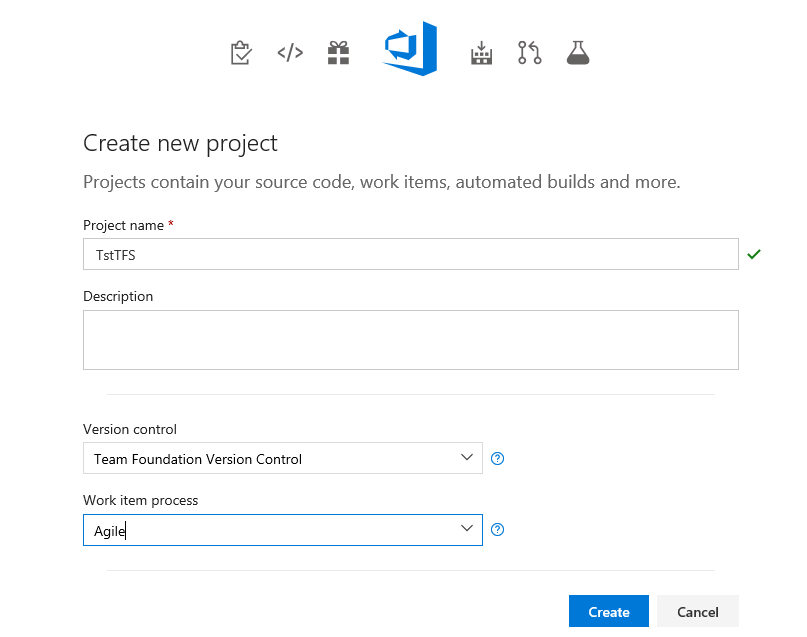This screenshot has height=637, width=807.
Task: Open the extensions gift icon
Action: point(338,52)
